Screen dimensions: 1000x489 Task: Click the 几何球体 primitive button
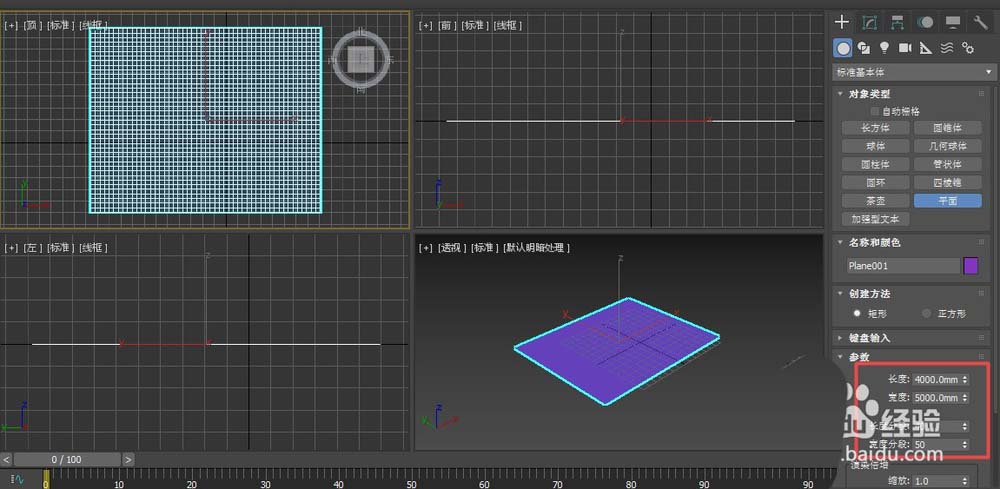(948, 146)
